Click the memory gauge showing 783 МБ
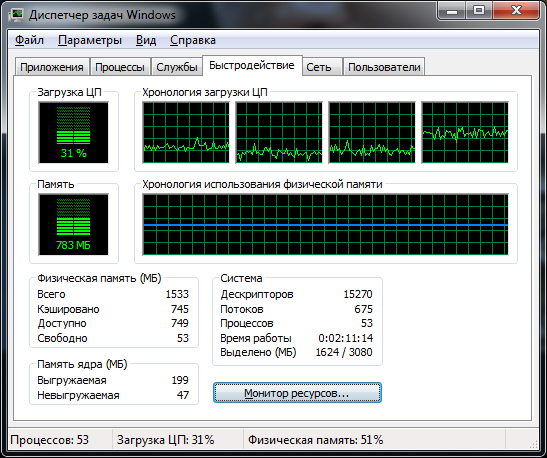This screenshot has height=458, width=547. [73, 224]
